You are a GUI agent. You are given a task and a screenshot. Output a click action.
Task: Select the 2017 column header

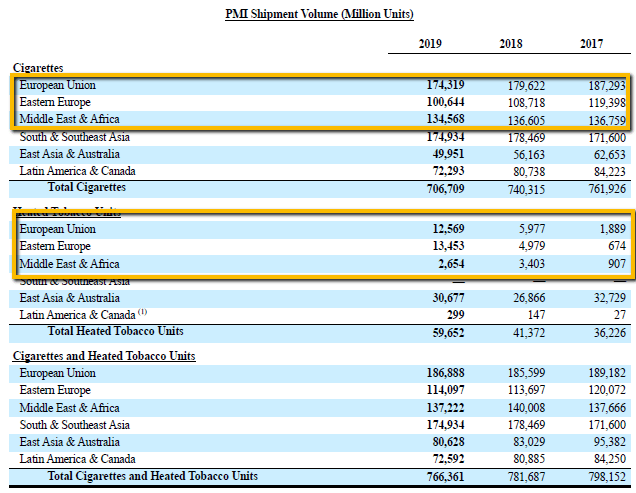595,45
